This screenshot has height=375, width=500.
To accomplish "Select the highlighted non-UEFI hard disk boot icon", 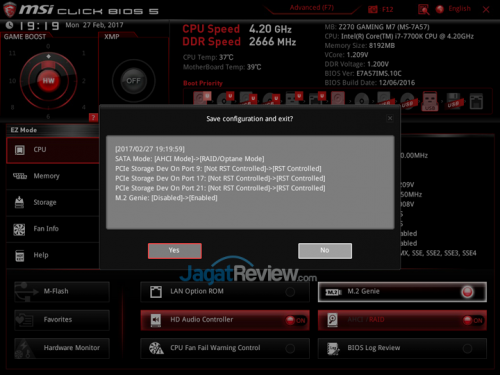I will [338, 99].
